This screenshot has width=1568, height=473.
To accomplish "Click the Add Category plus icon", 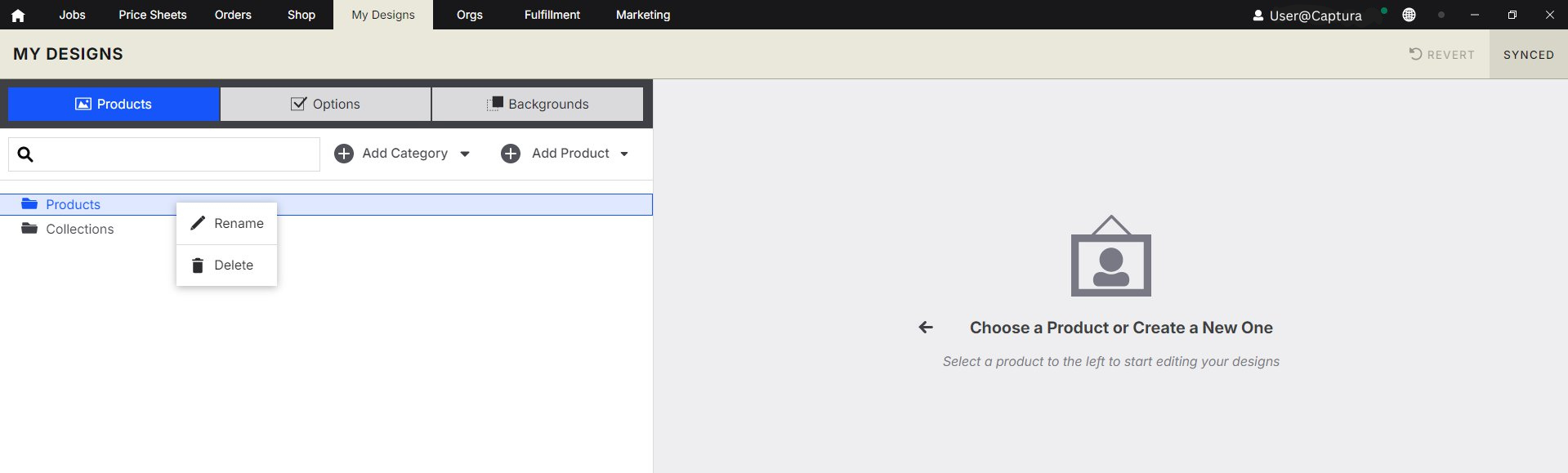I will point(344,154).
